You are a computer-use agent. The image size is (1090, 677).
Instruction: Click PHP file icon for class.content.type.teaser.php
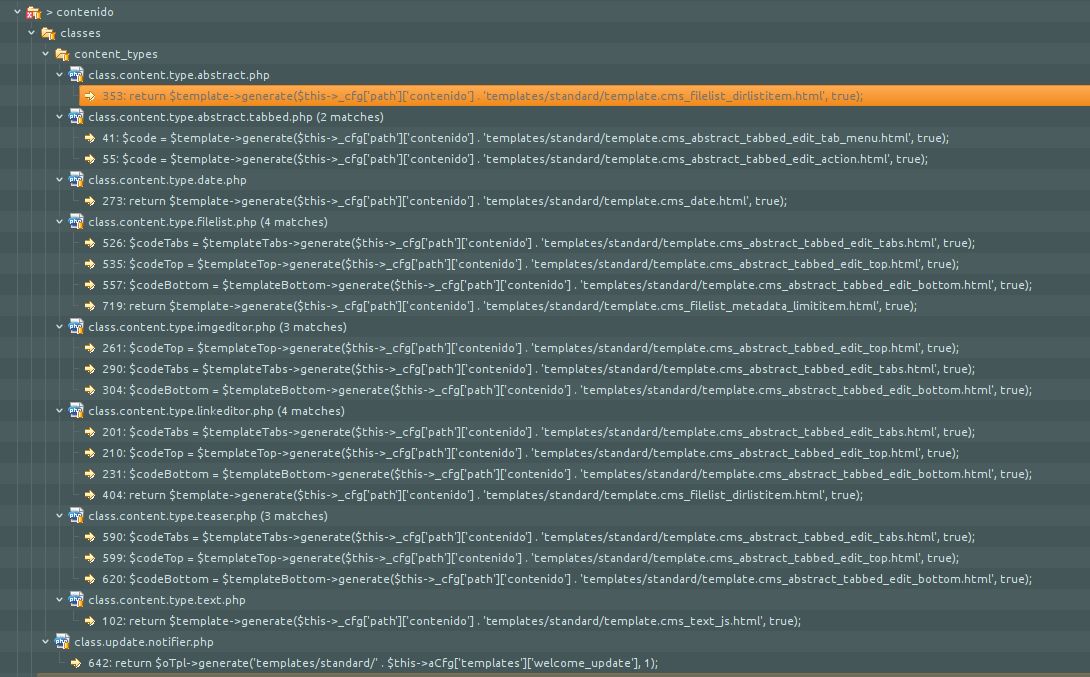tap(76, 516)
